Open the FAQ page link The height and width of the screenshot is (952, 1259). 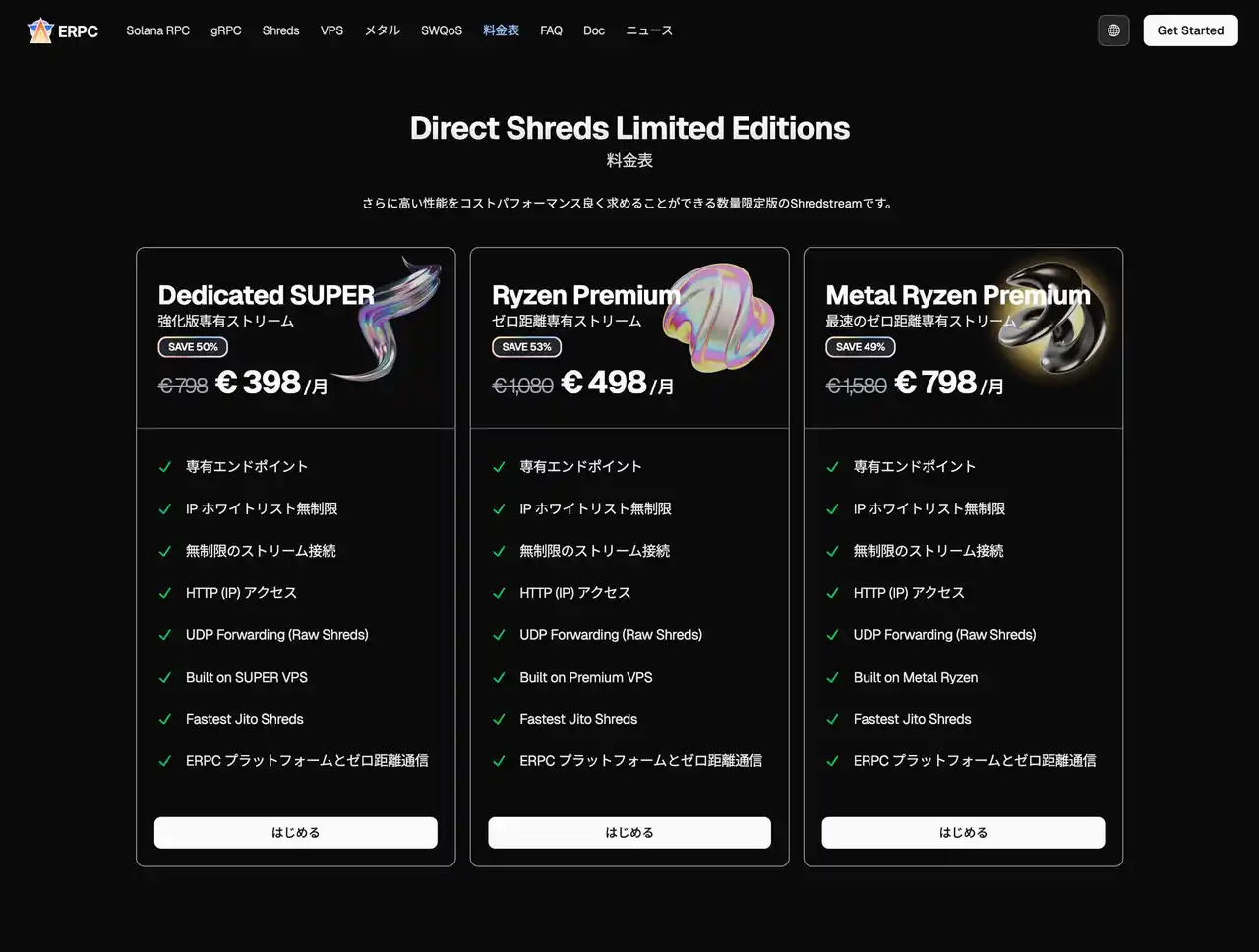[x=551, y=30]
